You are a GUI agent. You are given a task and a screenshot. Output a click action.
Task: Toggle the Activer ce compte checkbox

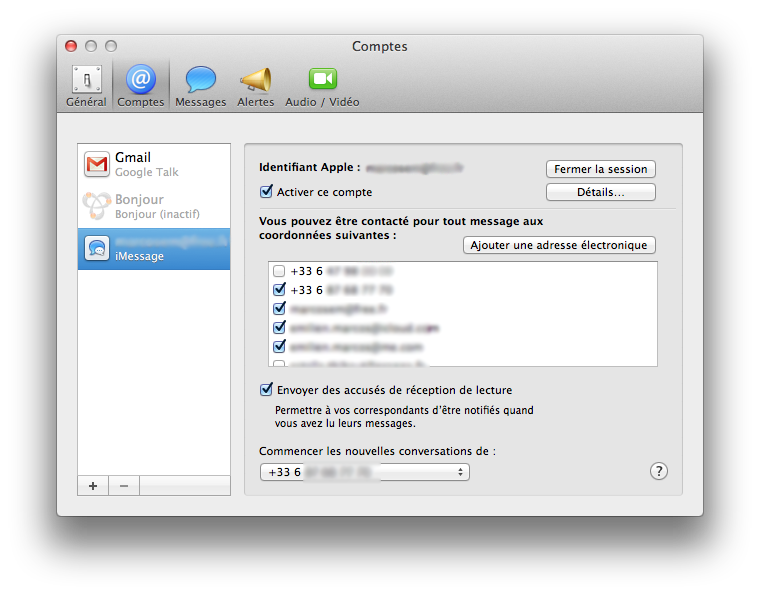[x=266, y=192]
